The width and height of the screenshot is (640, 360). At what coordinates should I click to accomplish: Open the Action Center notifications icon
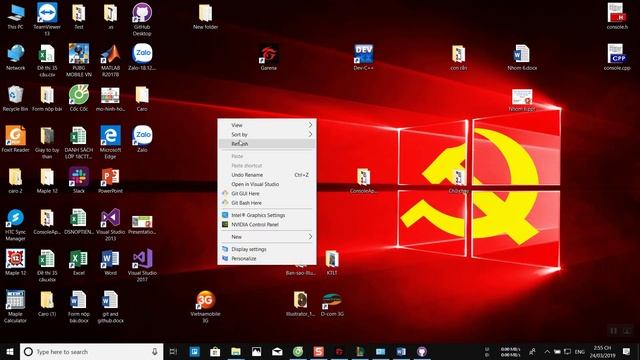point(626,351)
